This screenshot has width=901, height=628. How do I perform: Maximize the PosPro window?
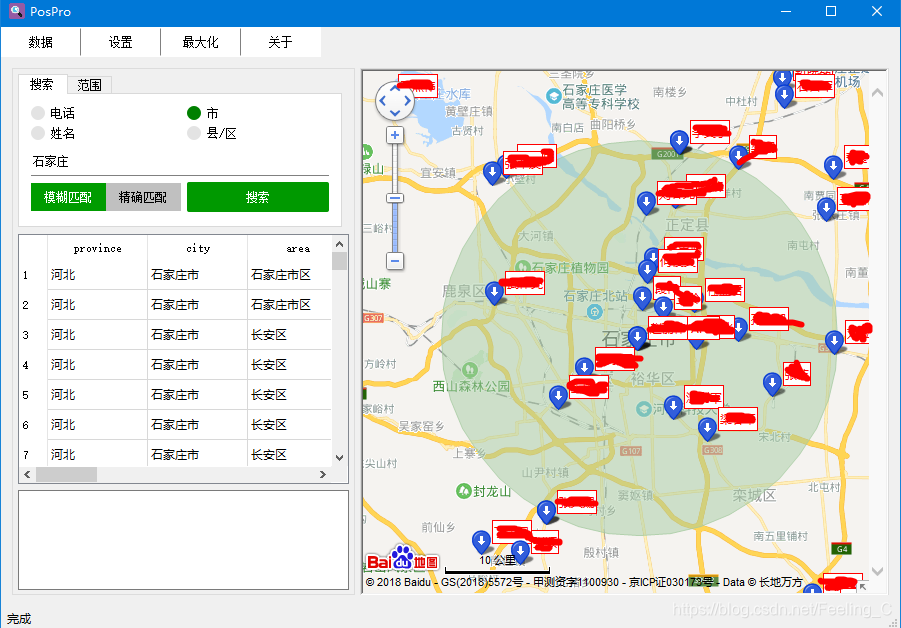point(831,11)
